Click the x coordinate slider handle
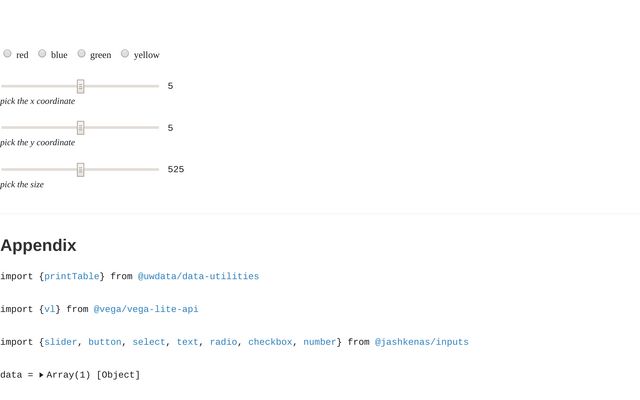 click(80, 86)
